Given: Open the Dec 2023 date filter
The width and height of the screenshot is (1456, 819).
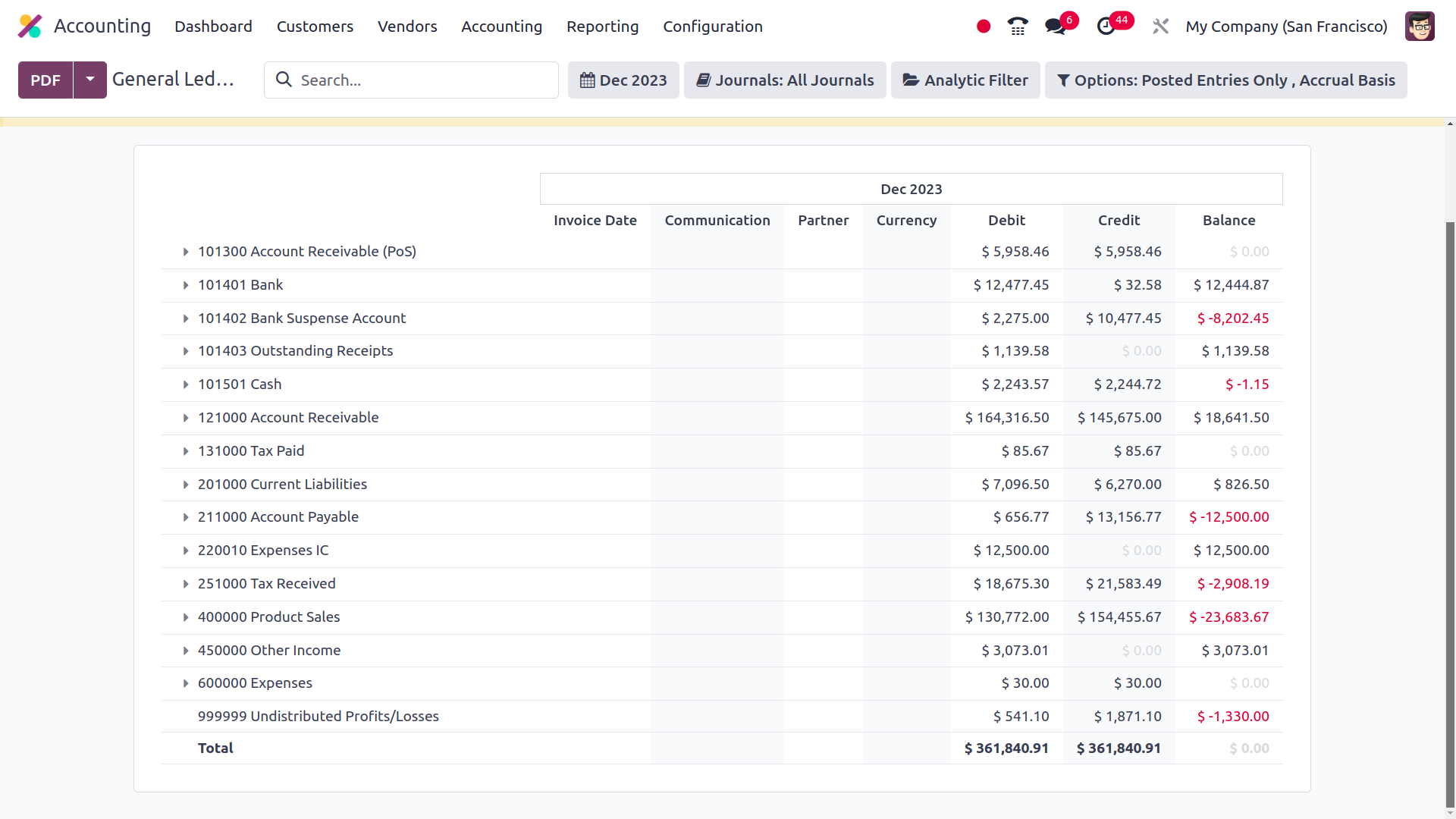Looking at the screenshot, I should (x=623, y=80).
